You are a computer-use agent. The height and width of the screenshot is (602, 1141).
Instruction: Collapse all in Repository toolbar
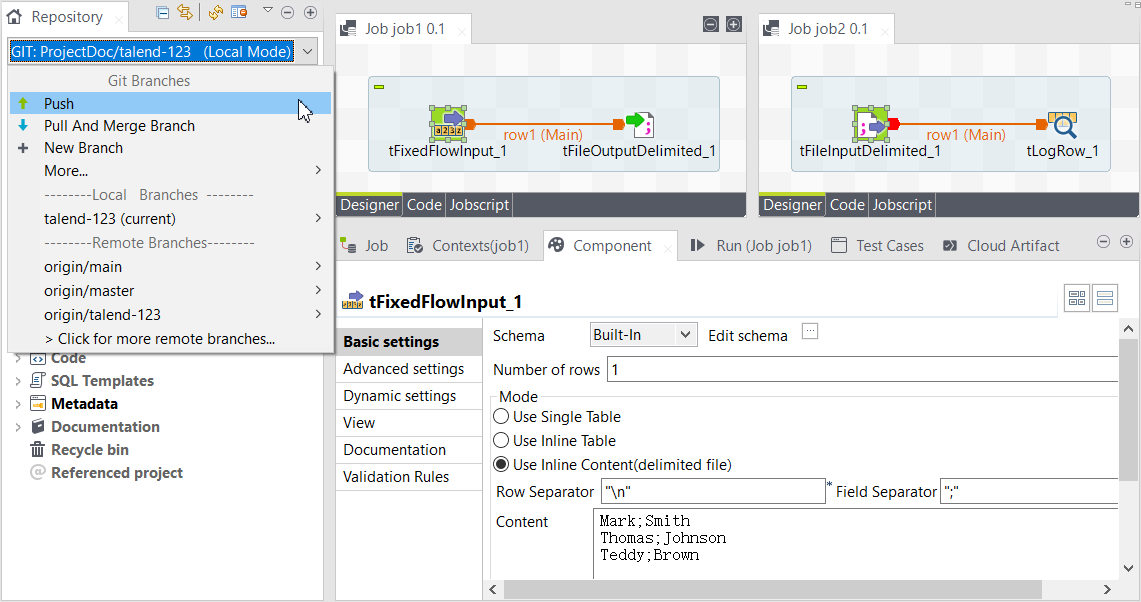click(x=163, y=12)
